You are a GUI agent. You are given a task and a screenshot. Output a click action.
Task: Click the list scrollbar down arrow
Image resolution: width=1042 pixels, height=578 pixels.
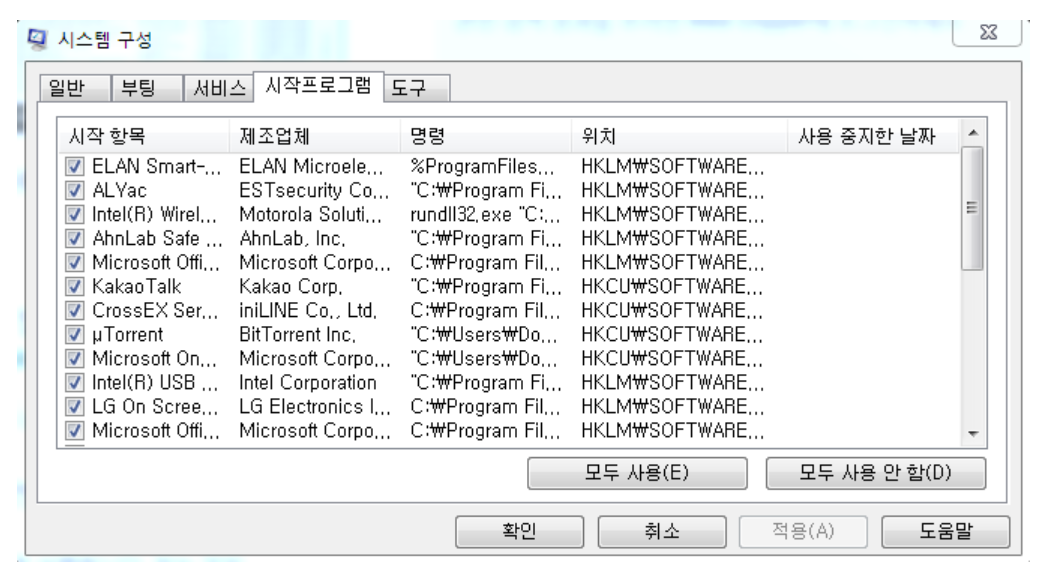pos(973,434)
